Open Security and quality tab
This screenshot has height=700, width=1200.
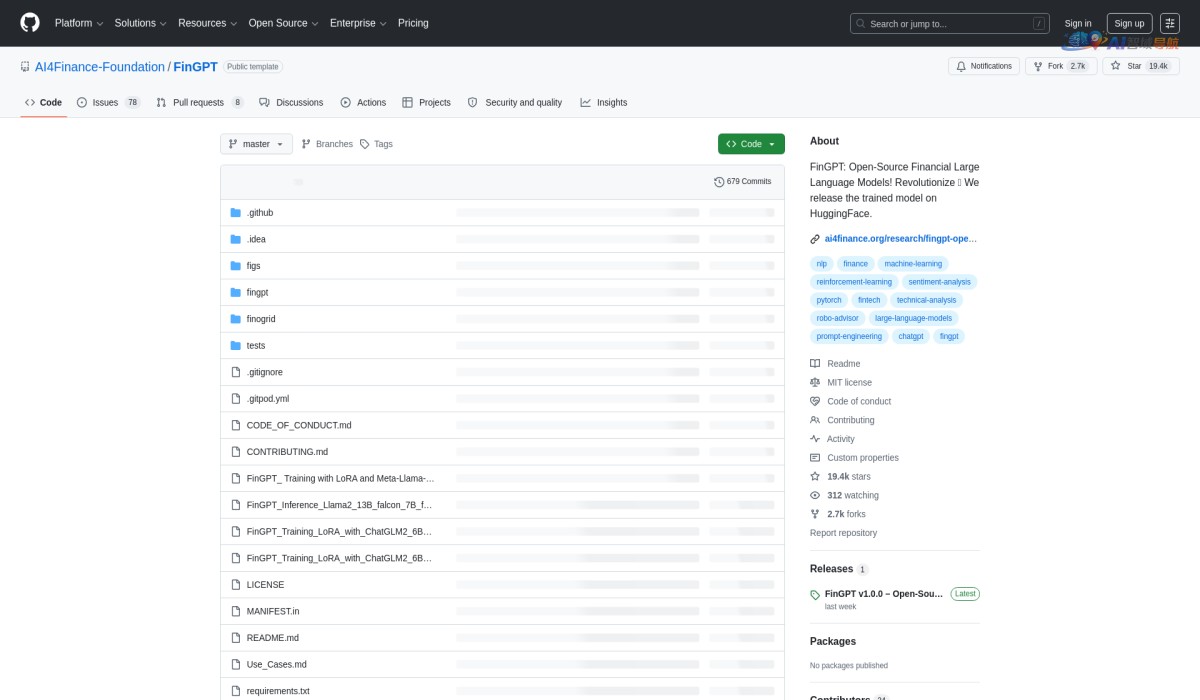[515, 102]
